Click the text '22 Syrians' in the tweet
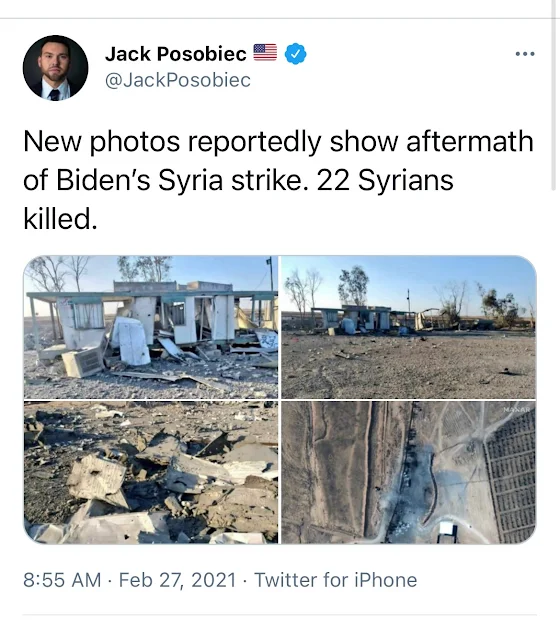Image resolution: width=560 pixels, height=640 pixels. click(385, 180)
